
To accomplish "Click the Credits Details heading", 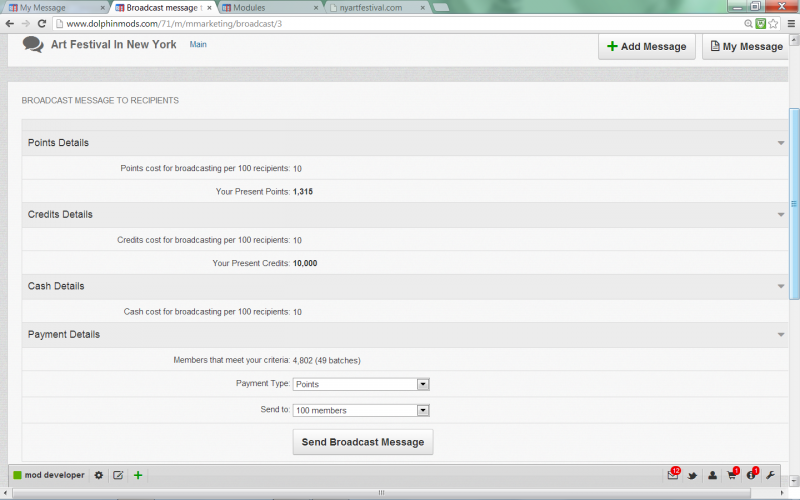I will pos(60,215).
